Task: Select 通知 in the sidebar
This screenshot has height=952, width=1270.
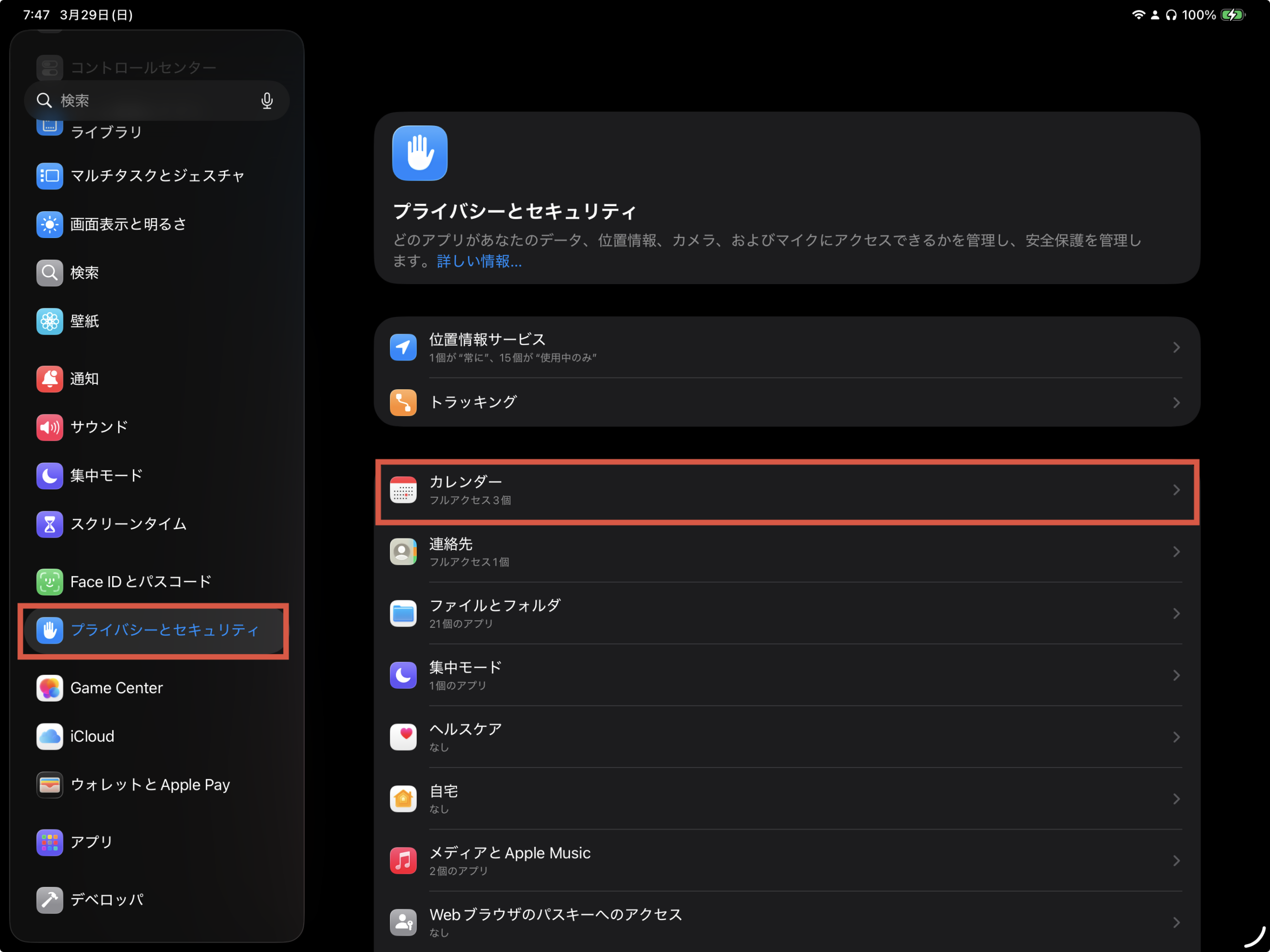Action: [84, 379]
